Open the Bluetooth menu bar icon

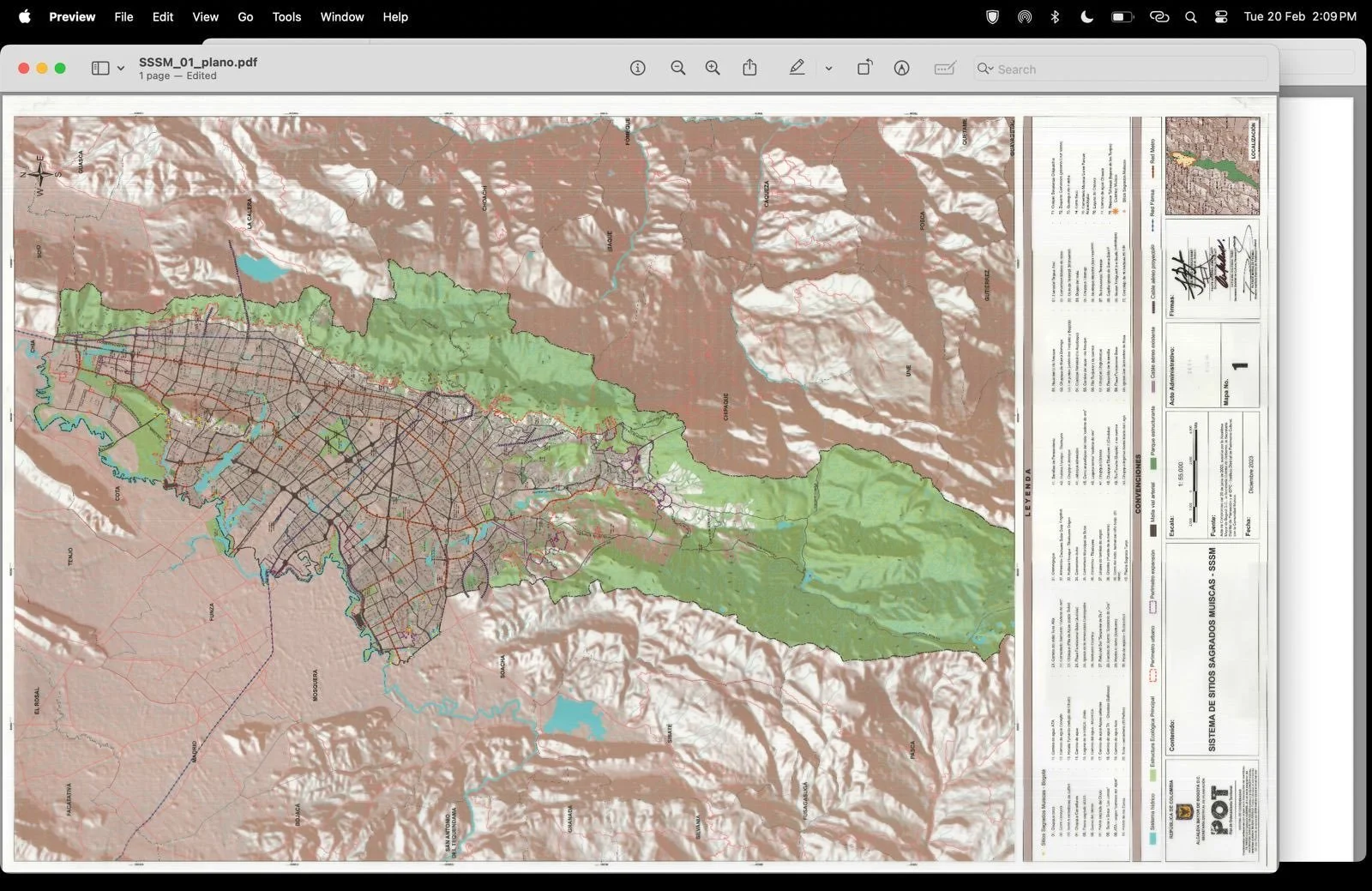(1056, 16)
